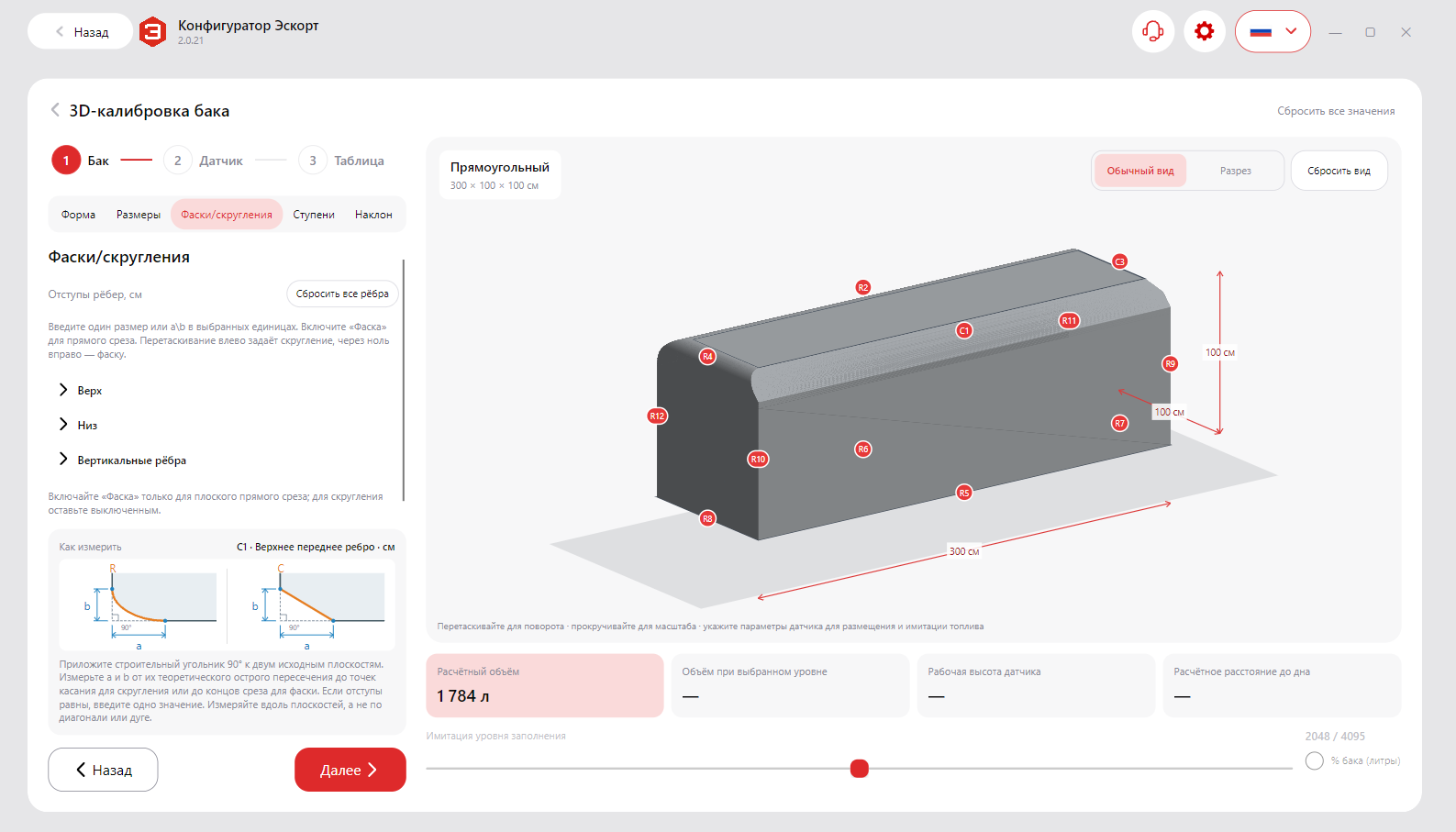Screen dimensions: 1456x832
Task: Open the settings gear icon
Action: [x=1205, y=31]
